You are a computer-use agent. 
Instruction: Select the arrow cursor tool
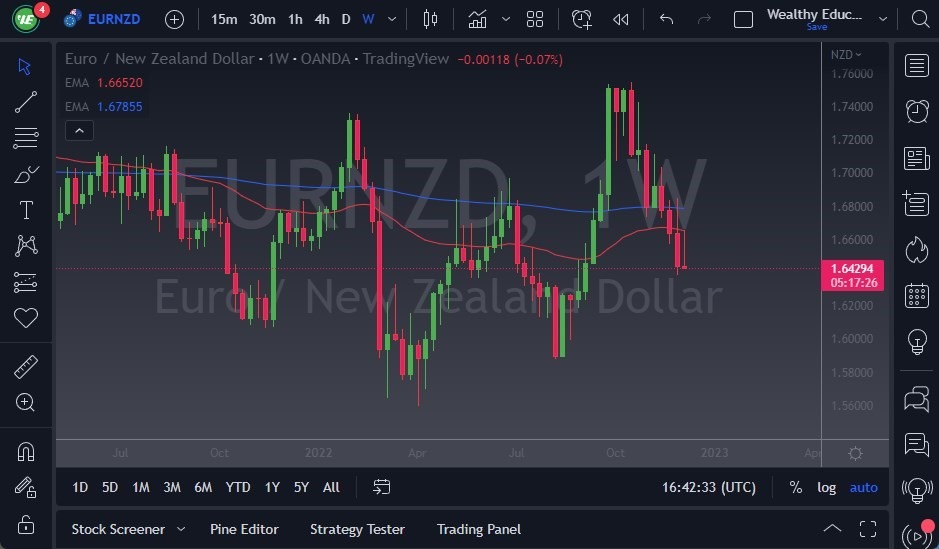click(25, 66)
